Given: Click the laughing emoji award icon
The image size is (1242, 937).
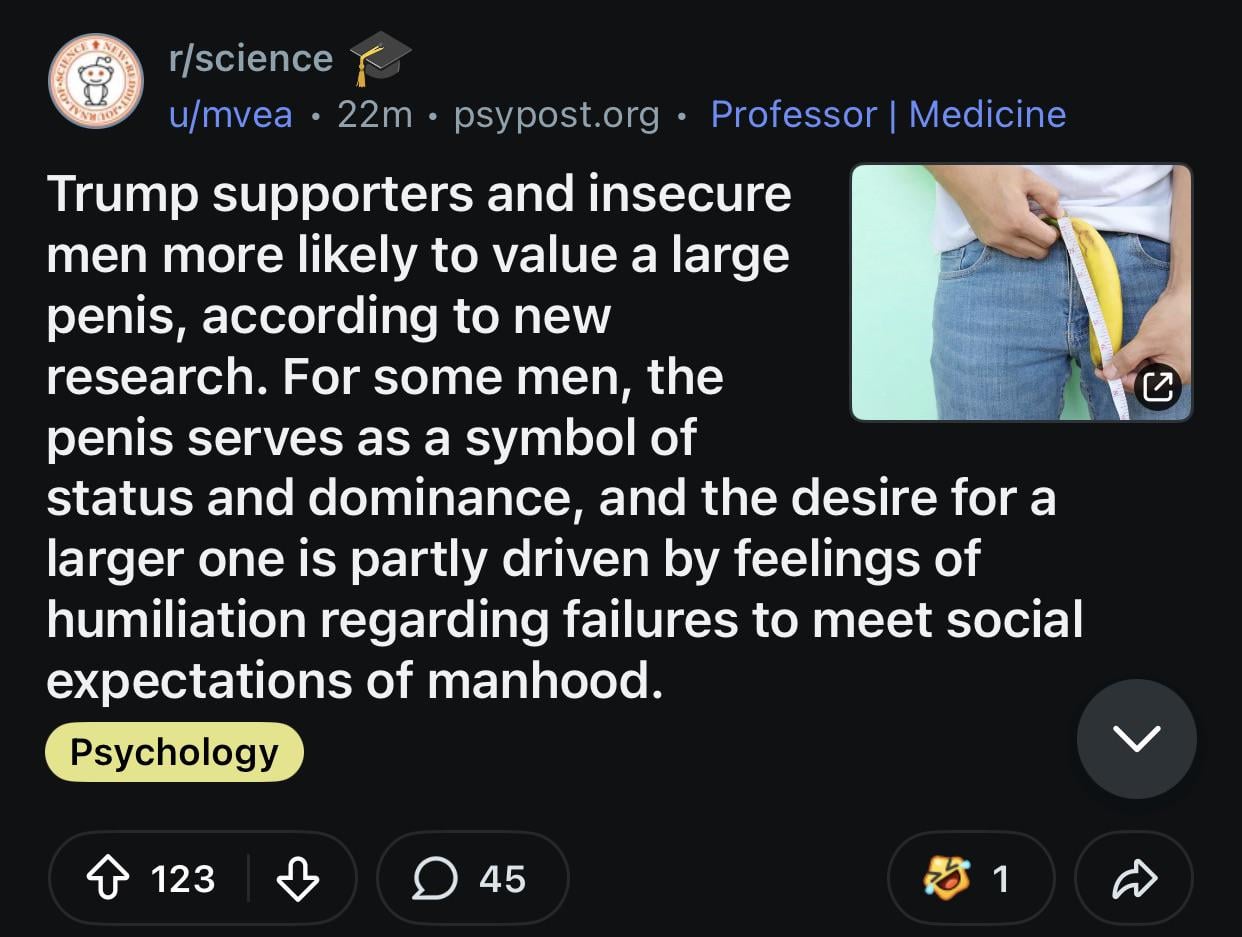Looking at the screenshot, I should pos(945,878).
